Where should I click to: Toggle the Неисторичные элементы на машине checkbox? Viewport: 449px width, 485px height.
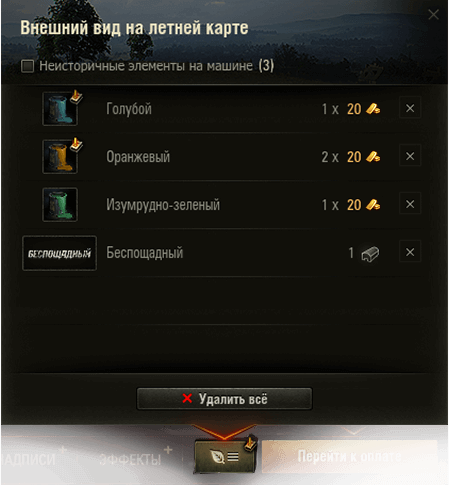pyautogui.click(x=27, y=66)
